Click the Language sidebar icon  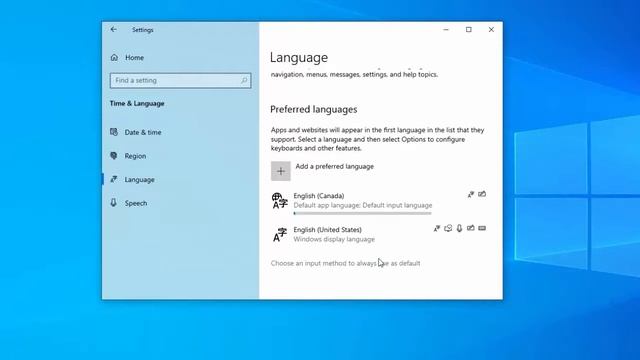click(114, 179)
